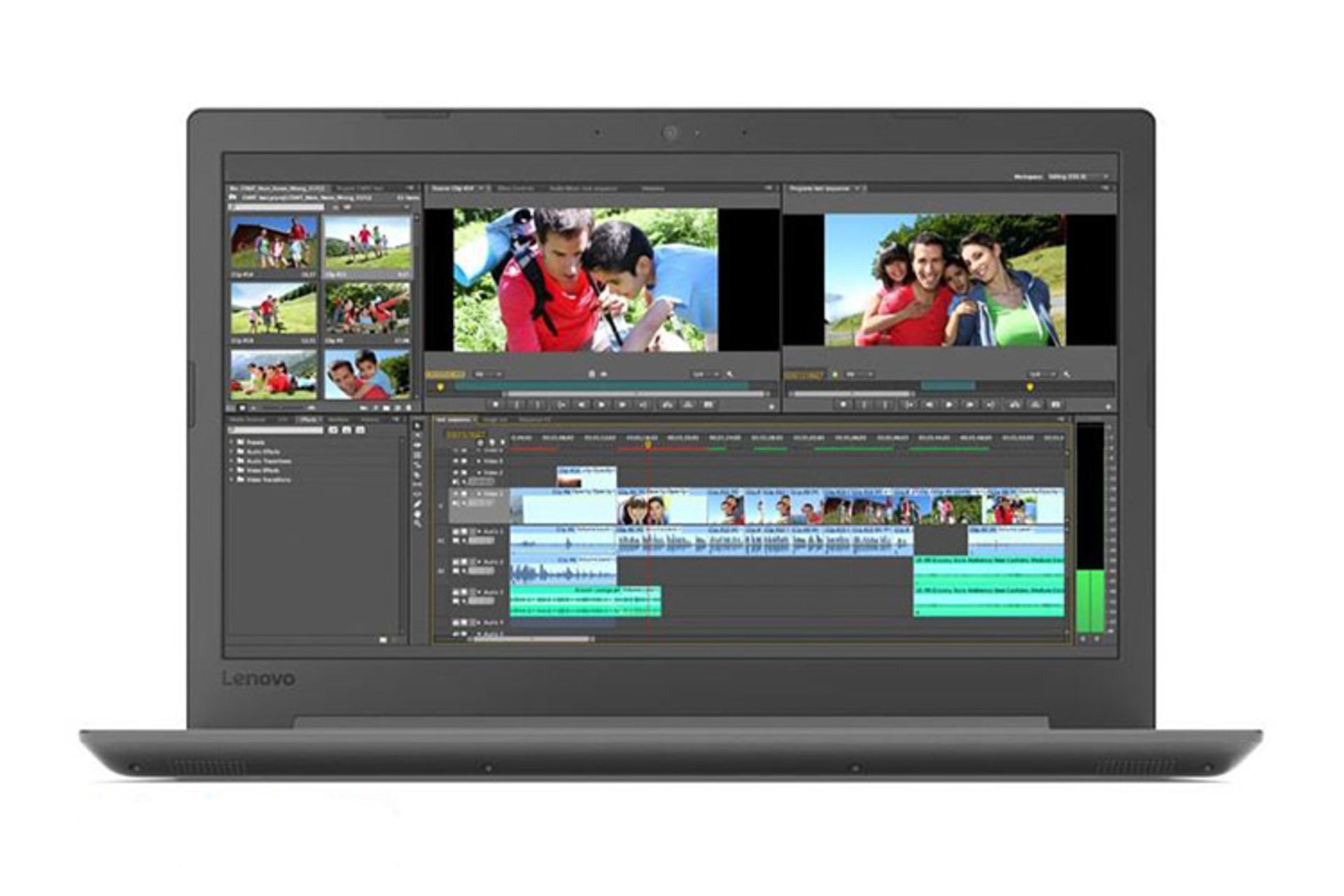
Task: Click the timeline playhead marker
Action: (648, 444)
